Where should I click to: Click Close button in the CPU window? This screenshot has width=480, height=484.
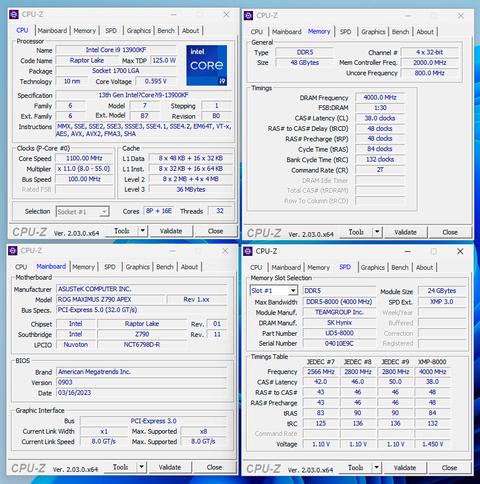pos(216,231)
